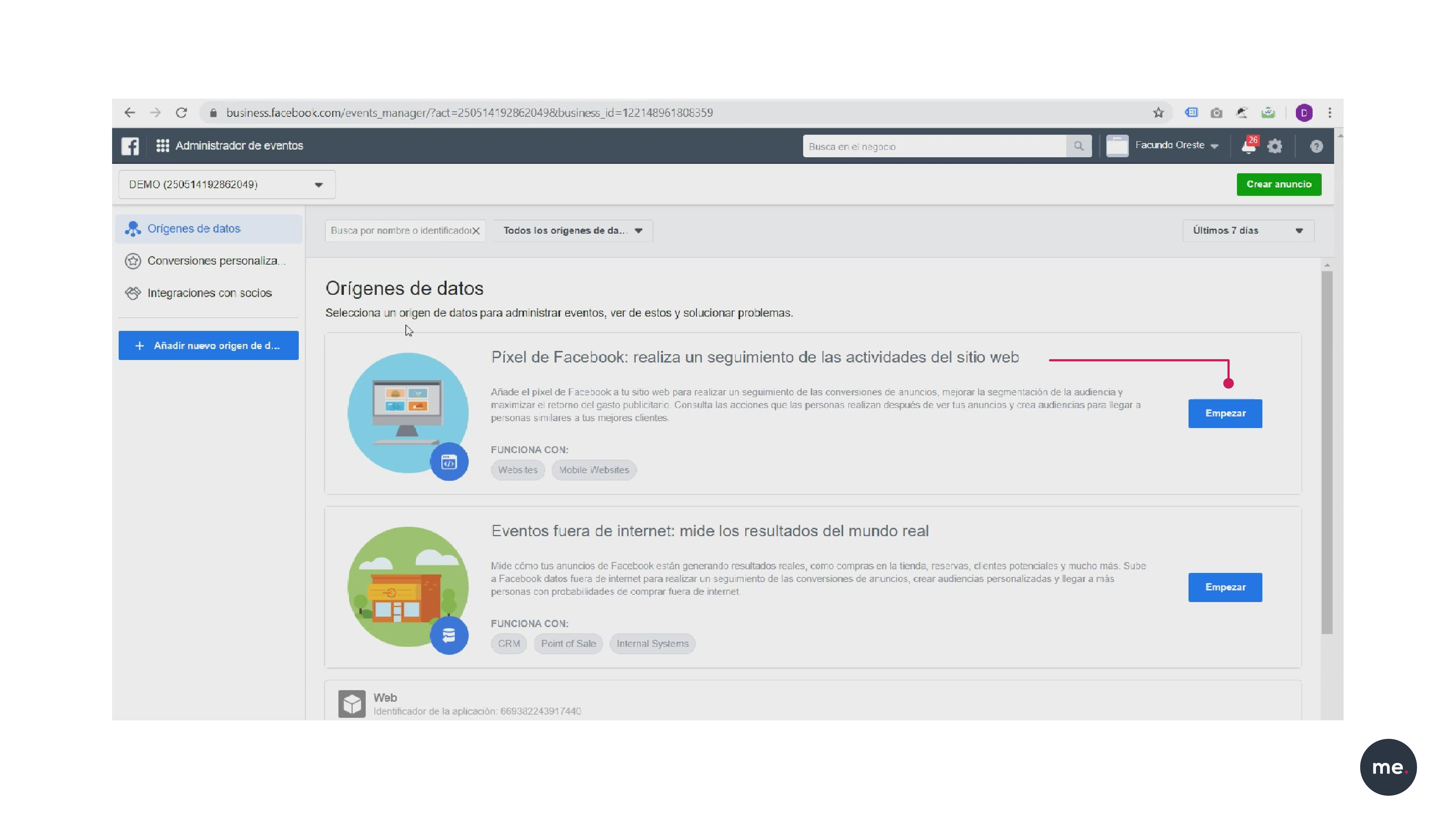The image size is (1456, 819).
Task: Click the Facebook pixel code badge icon
Action: tap(449, 462)
